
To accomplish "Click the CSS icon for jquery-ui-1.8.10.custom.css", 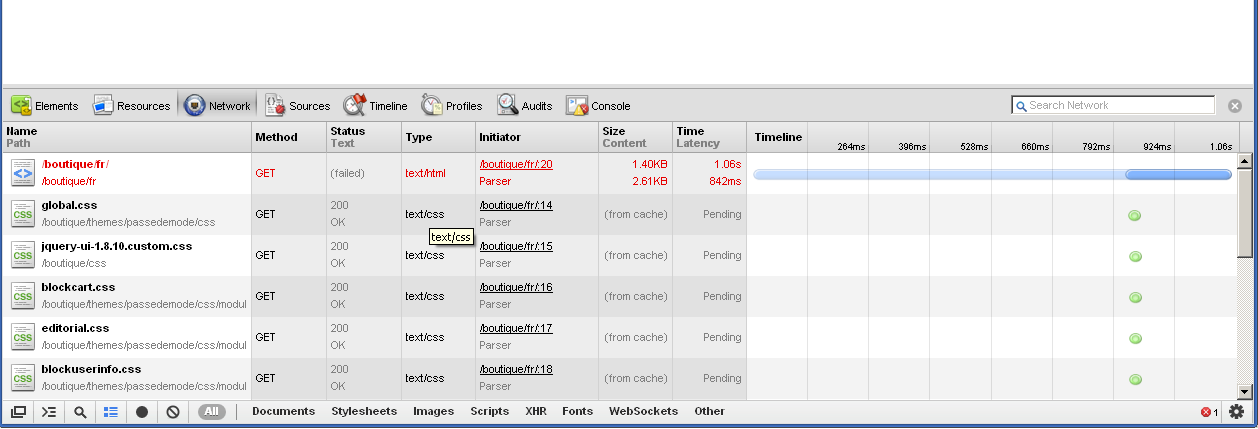I will click(22, 255).
